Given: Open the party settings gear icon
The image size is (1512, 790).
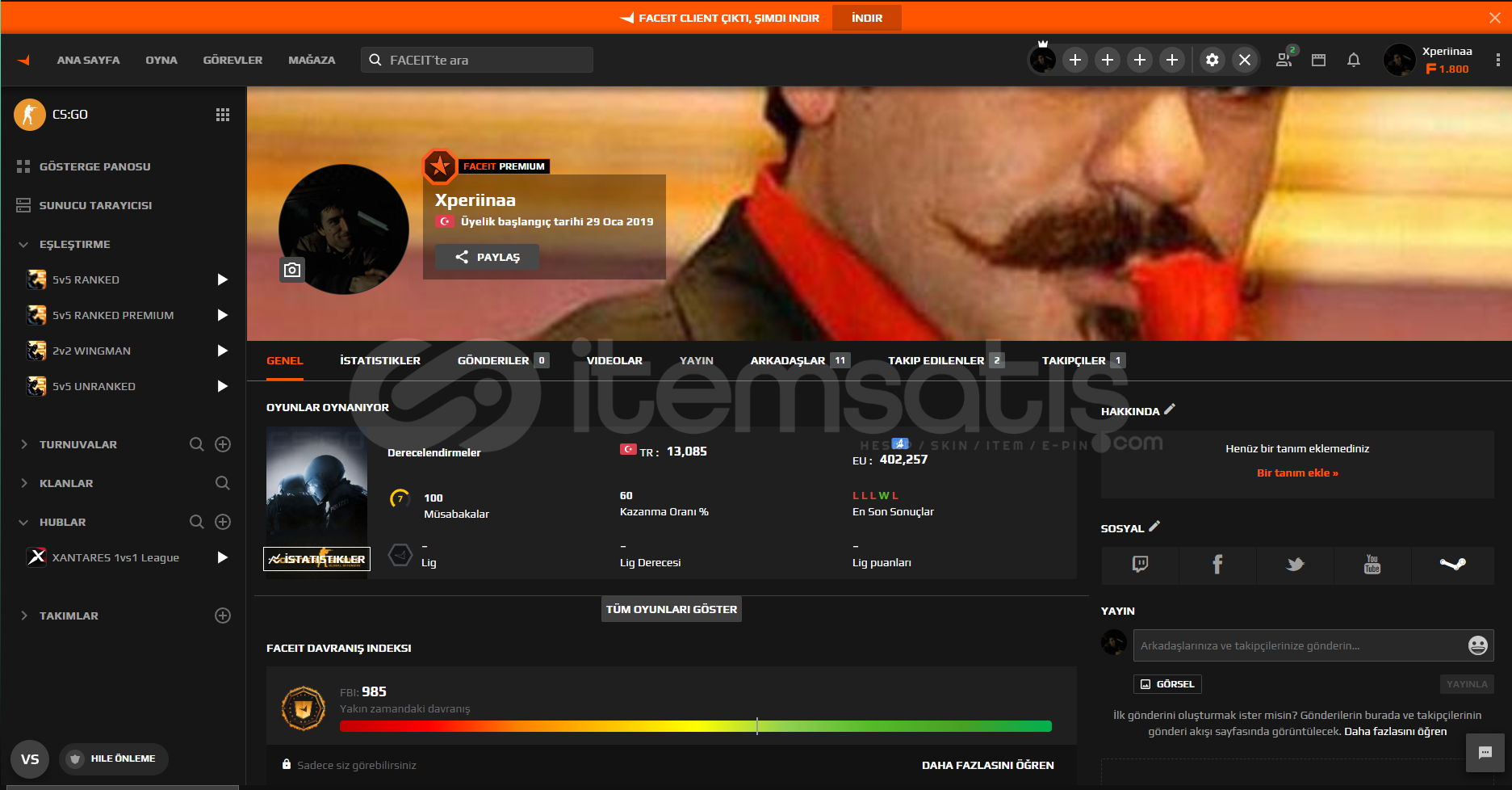Looking at the screenshot, I should 1213,60.
